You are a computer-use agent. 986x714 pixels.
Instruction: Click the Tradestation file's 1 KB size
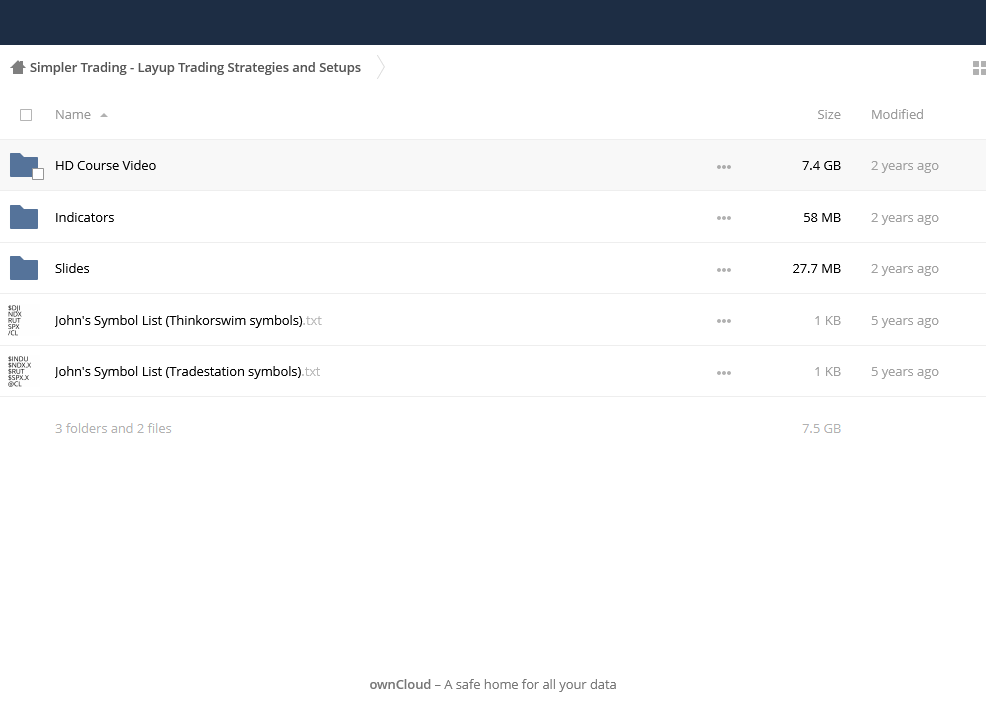[828, 371]
